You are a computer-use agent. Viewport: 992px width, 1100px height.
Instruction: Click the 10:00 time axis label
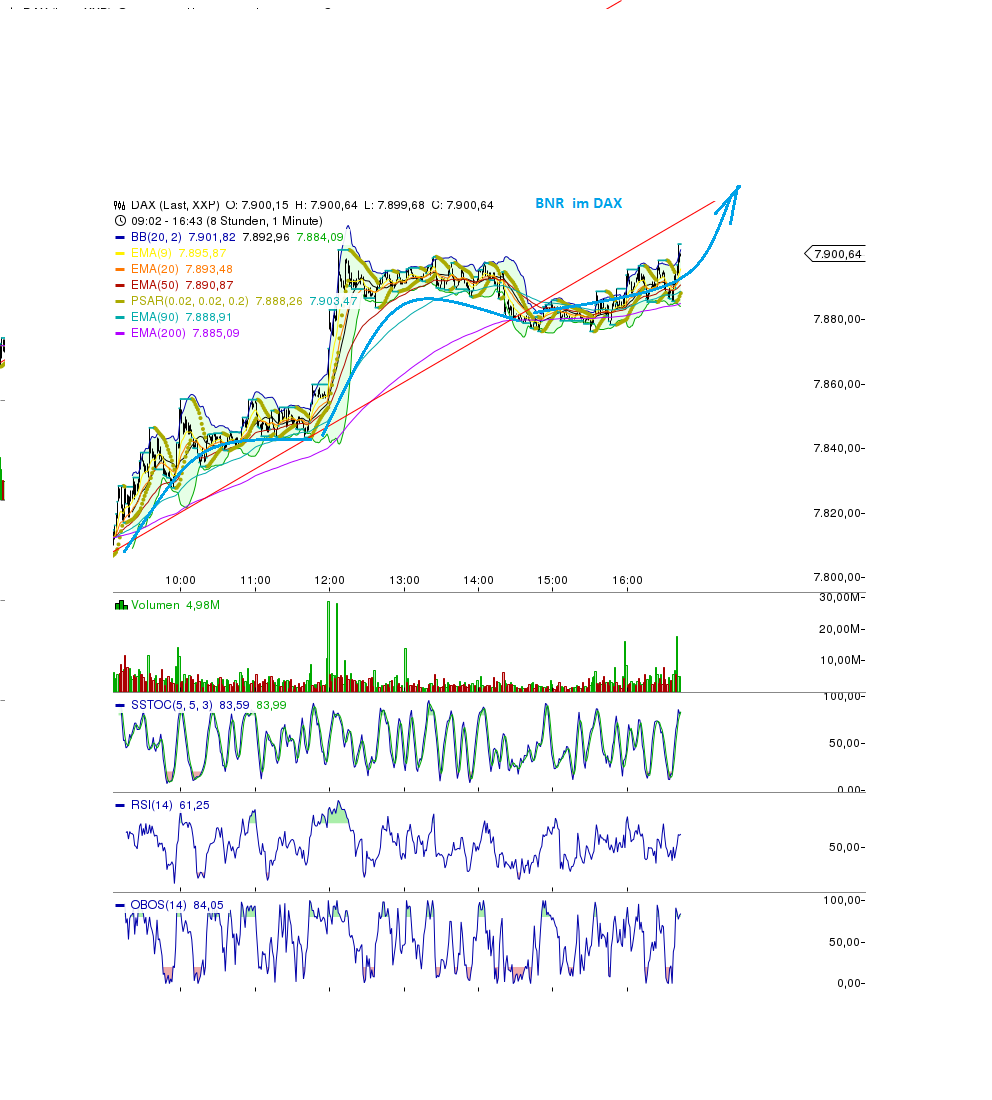click(180, 581)
